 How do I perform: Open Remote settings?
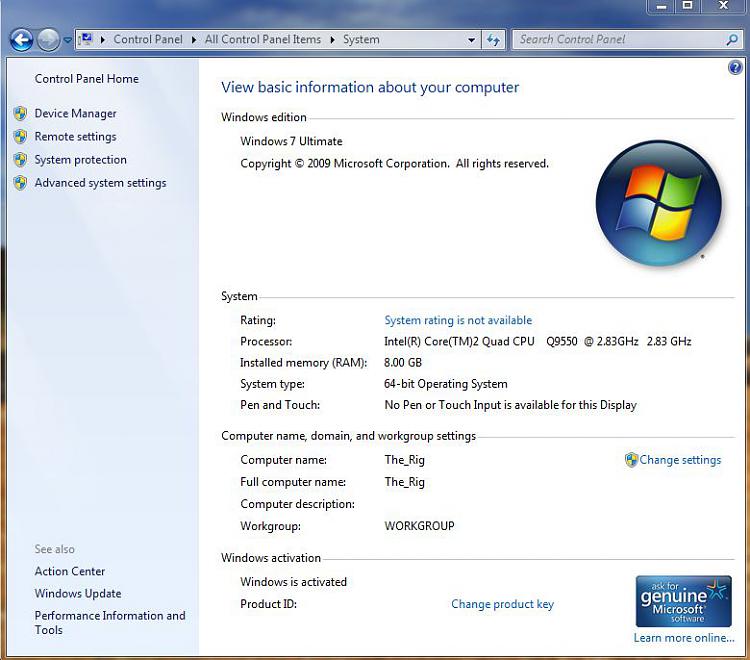tap(76, 137)
